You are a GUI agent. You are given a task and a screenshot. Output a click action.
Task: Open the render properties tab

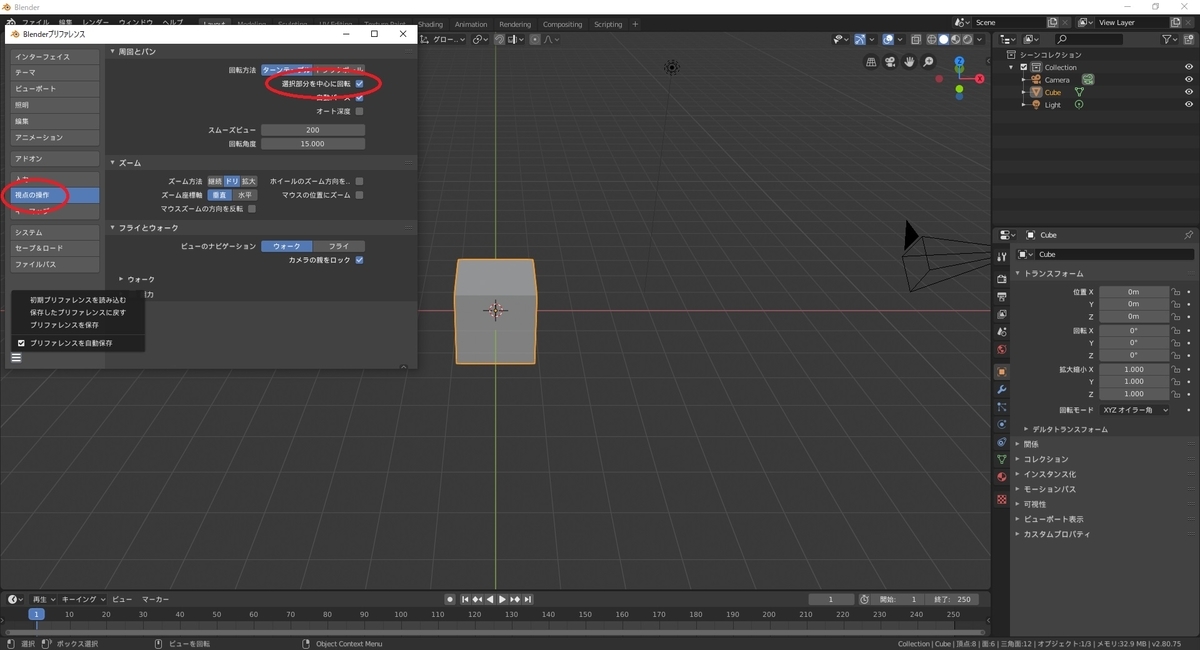tap(1002, 279)
